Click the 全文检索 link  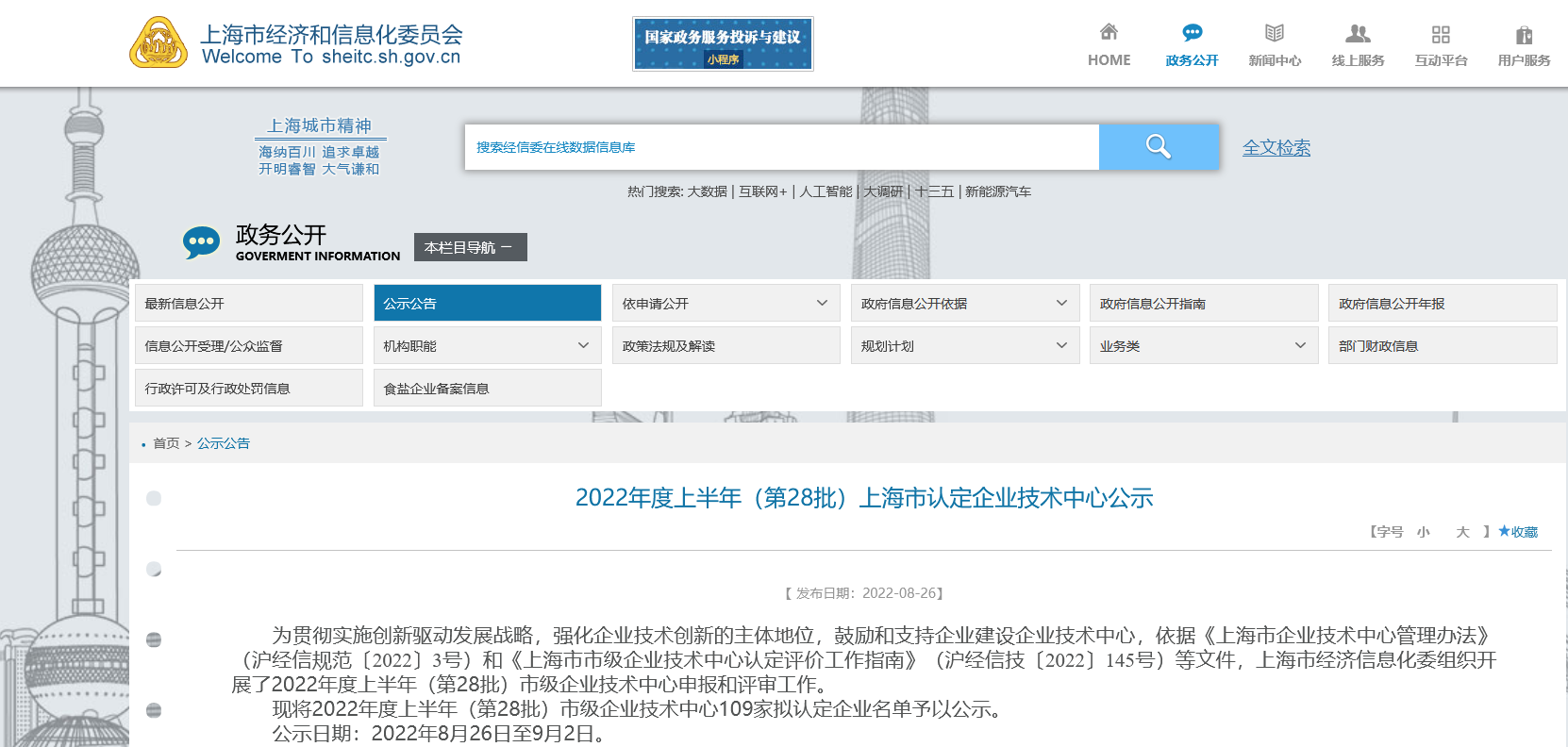pos(1276,147)
